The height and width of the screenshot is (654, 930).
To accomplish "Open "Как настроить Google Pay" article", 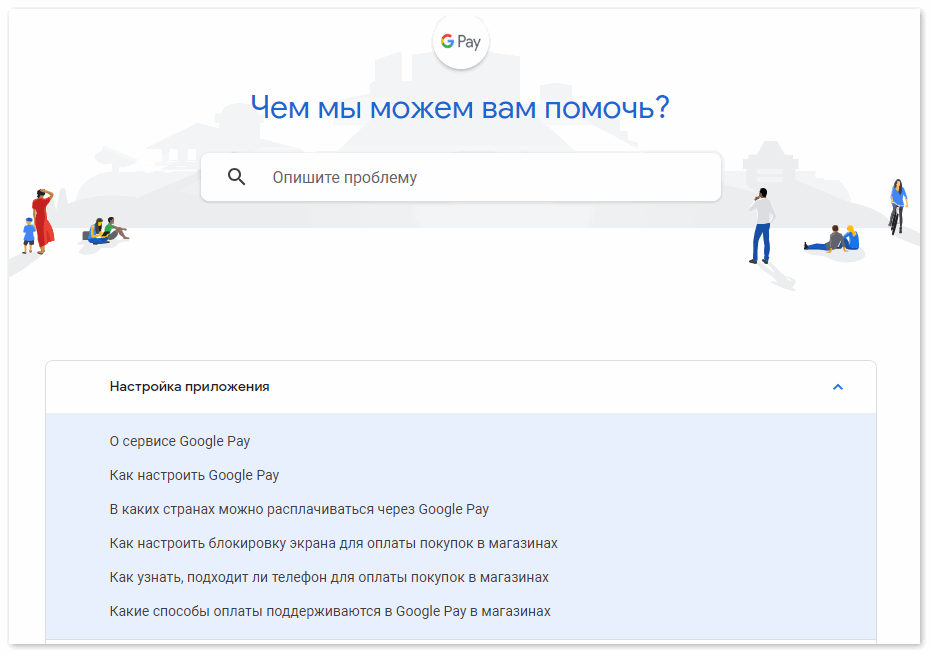I will click(194, 476).
